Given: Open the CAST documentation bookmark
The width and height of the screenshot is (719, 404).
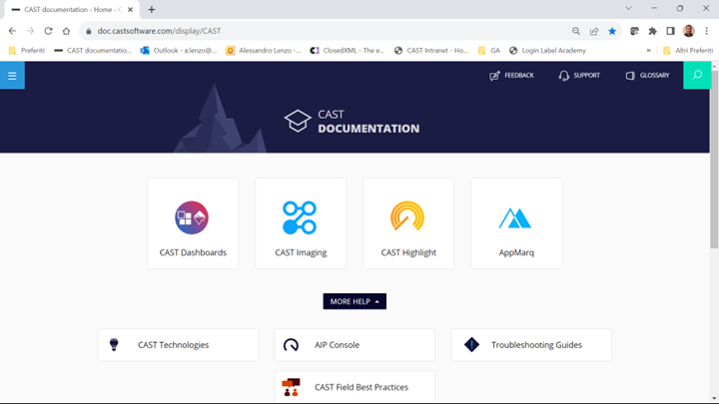Looking at the screenshot, I should click(x=93, y=50).
